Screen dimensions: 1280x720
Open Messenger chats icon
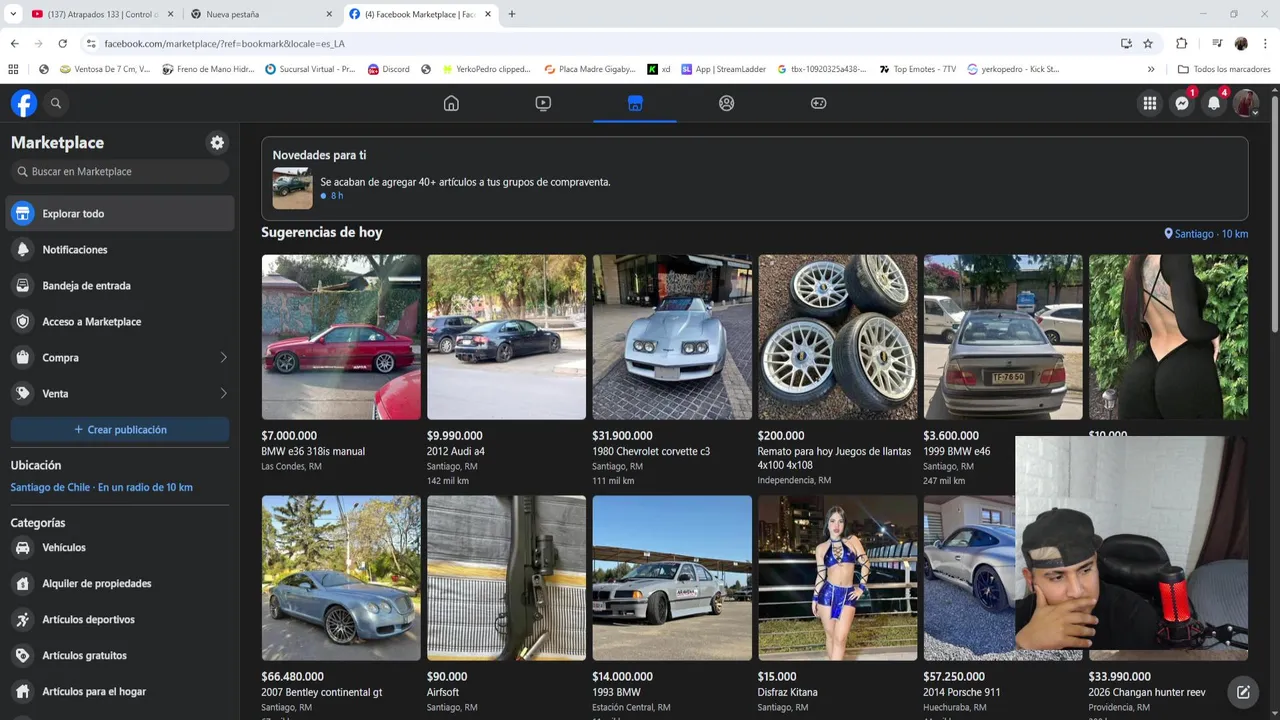pyautogui.click(x=1182, y=103)
